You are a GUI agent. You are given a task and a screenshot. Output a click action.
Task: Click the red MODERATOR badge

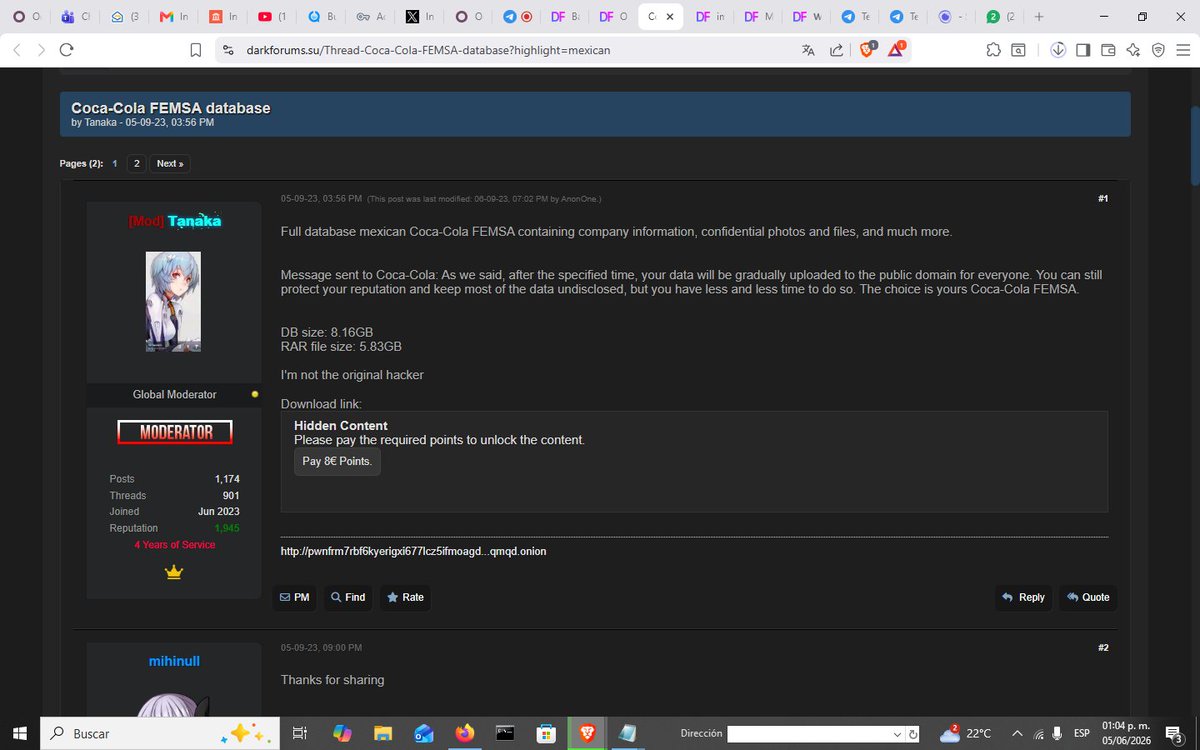pyautogui.click(x=174, y=432)
